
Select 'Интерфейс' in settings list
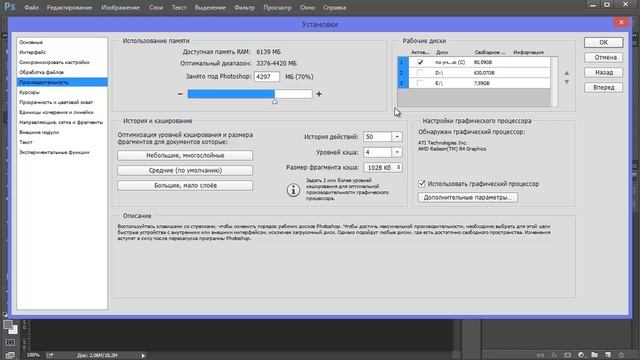(x=62, y=52)
